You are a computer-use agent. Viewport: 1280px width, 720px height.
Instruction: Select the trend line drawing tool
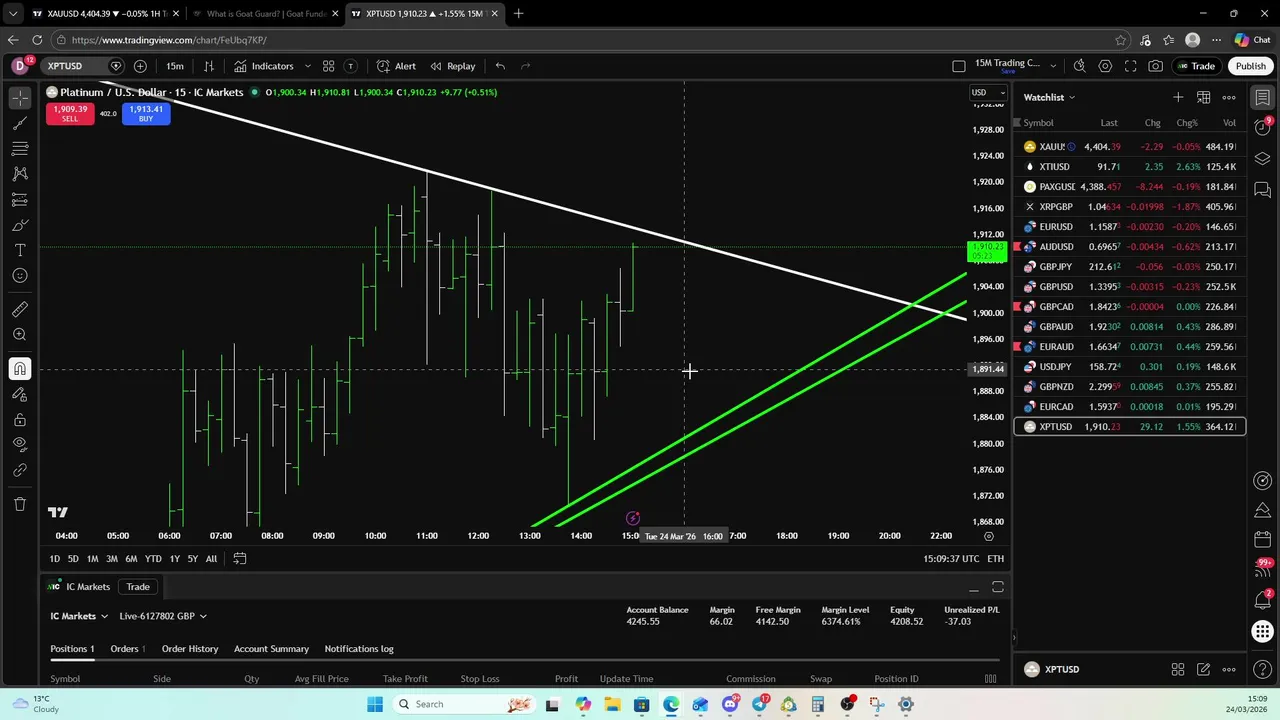coord(20,123)
